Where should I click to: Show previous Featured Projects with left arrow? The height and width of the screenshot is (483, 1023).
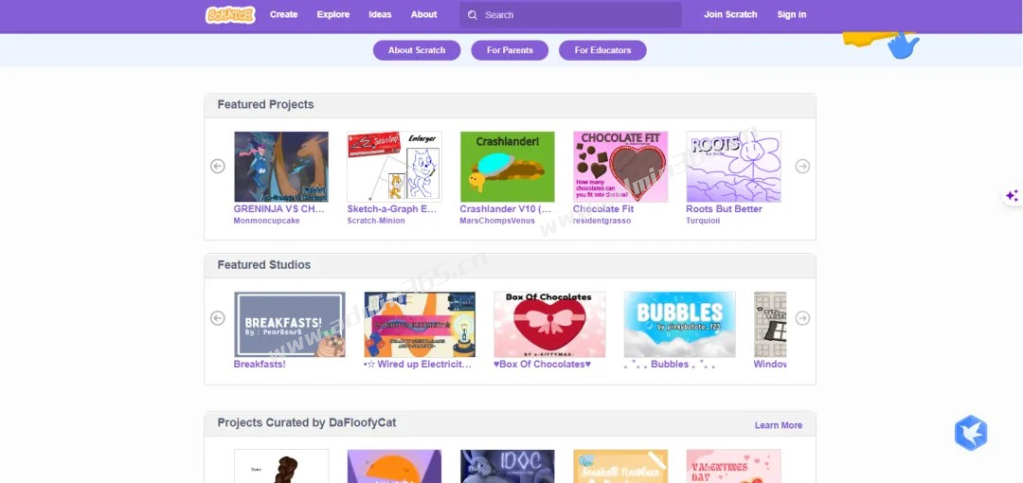click(217, 166)
